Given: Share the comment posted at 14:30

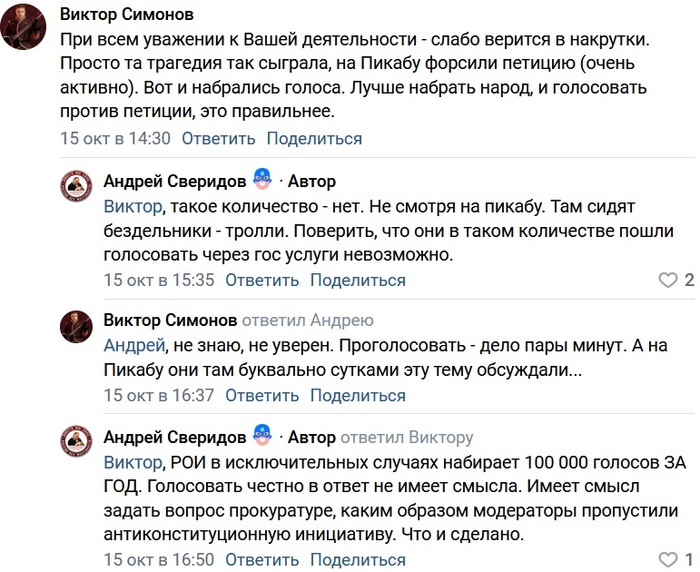Looking at the screenshot, I should 314,139.
